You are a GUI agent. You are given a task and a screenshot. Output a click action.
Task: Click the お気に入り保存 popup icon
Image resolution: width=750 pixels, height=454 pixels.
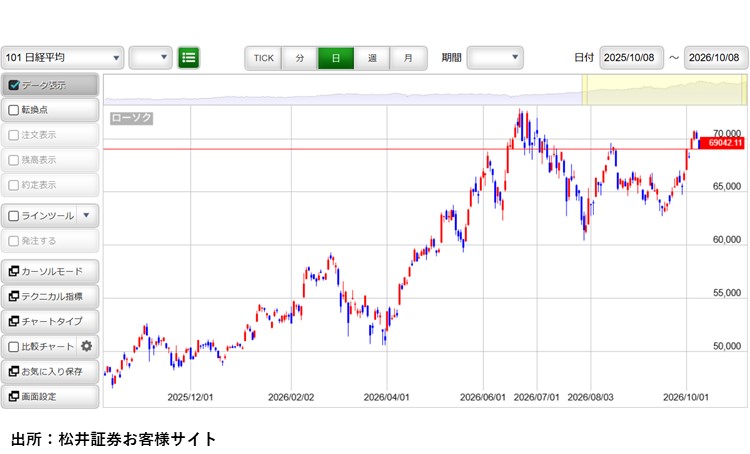[x=14, y=371]
